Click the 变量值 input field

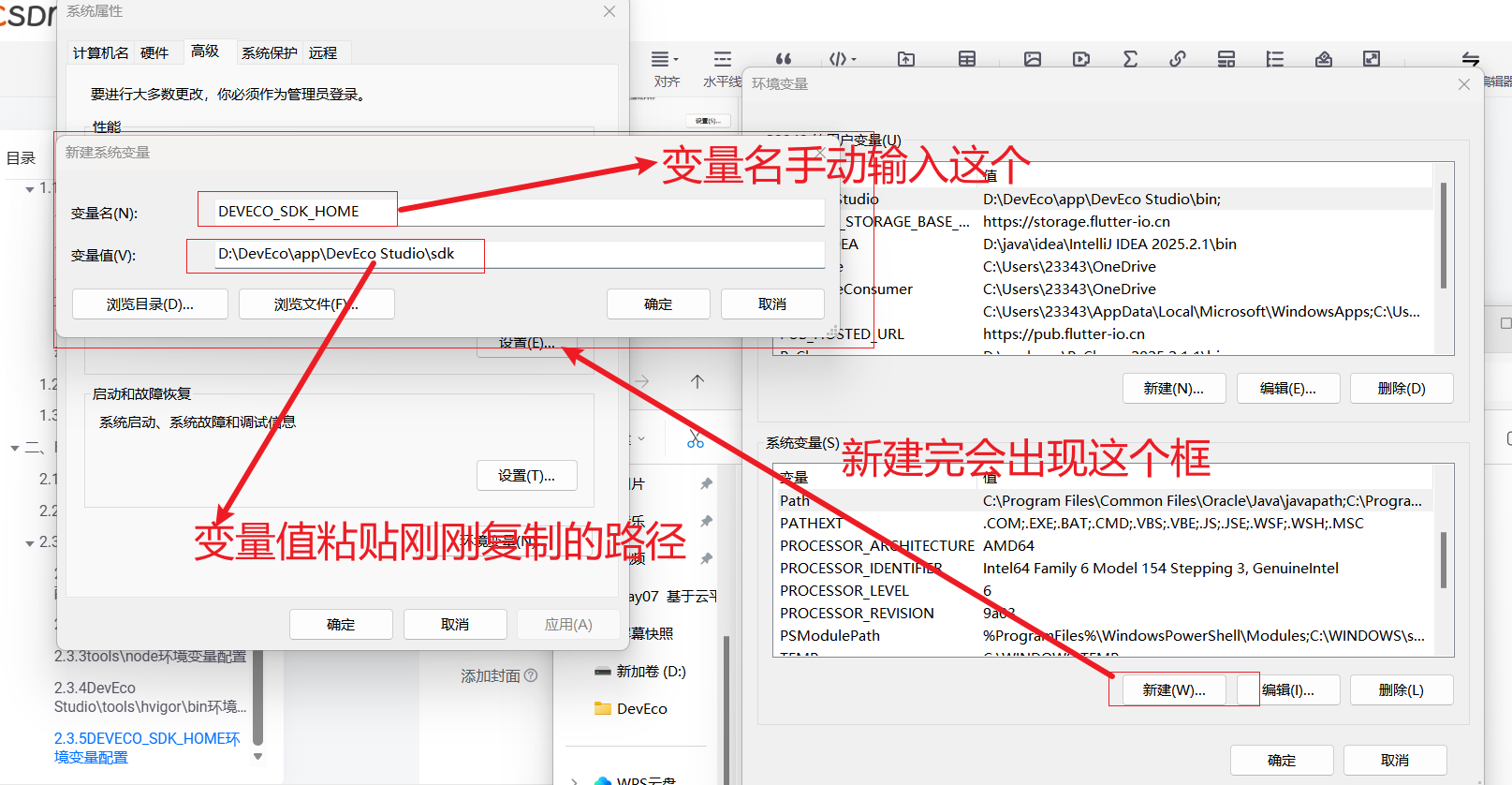click(x=520, y=254)
